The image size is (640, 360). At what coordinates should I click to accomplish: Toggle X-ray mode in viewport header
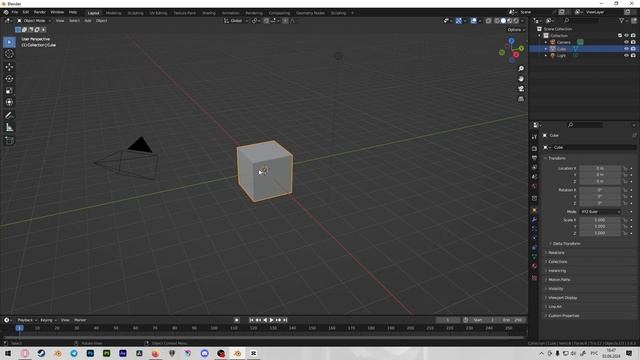coord(489,21)
